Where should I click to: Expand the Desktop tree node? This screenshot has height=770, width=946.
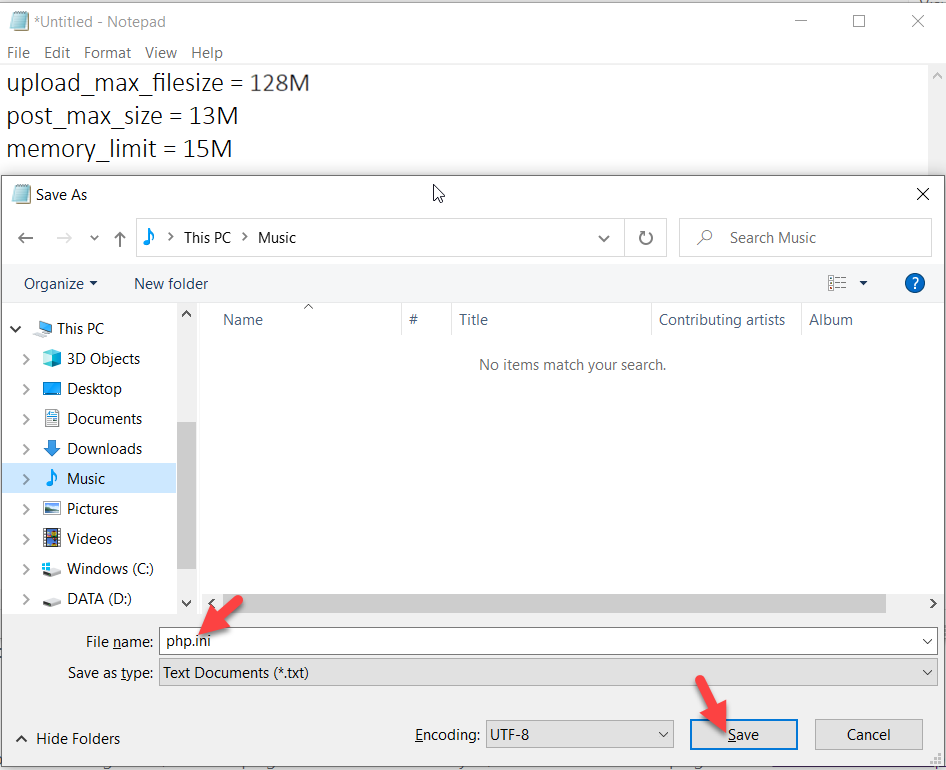[26, 389]
